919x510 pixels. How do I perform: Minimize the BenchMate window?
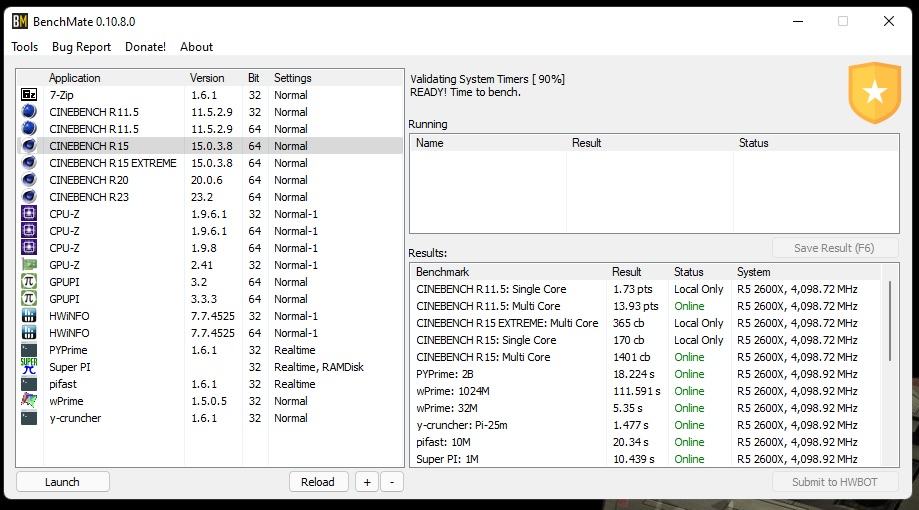click(798, 21)
